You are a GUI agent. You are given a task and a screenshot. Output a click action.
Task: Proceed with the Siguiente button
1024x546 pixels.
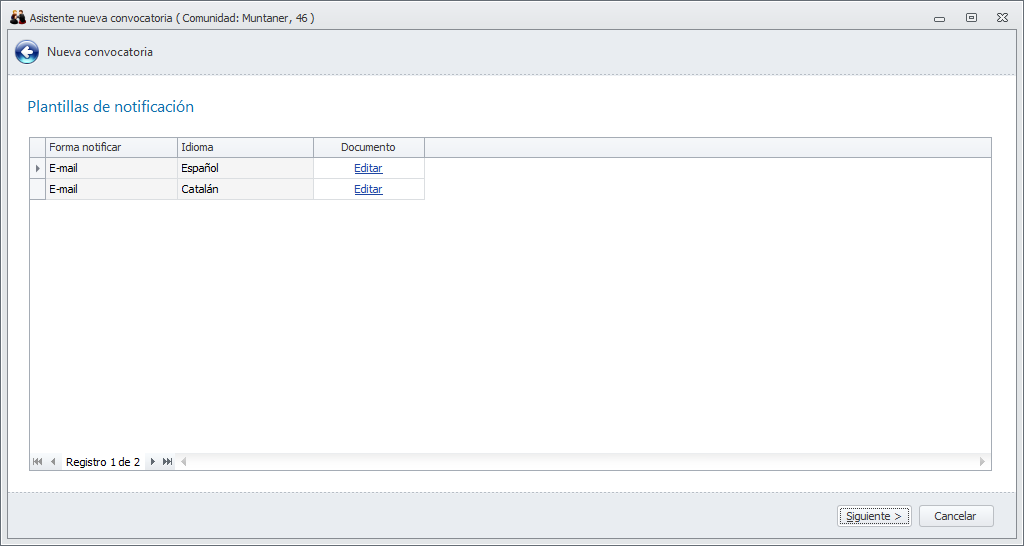click(x=874, y=516)
